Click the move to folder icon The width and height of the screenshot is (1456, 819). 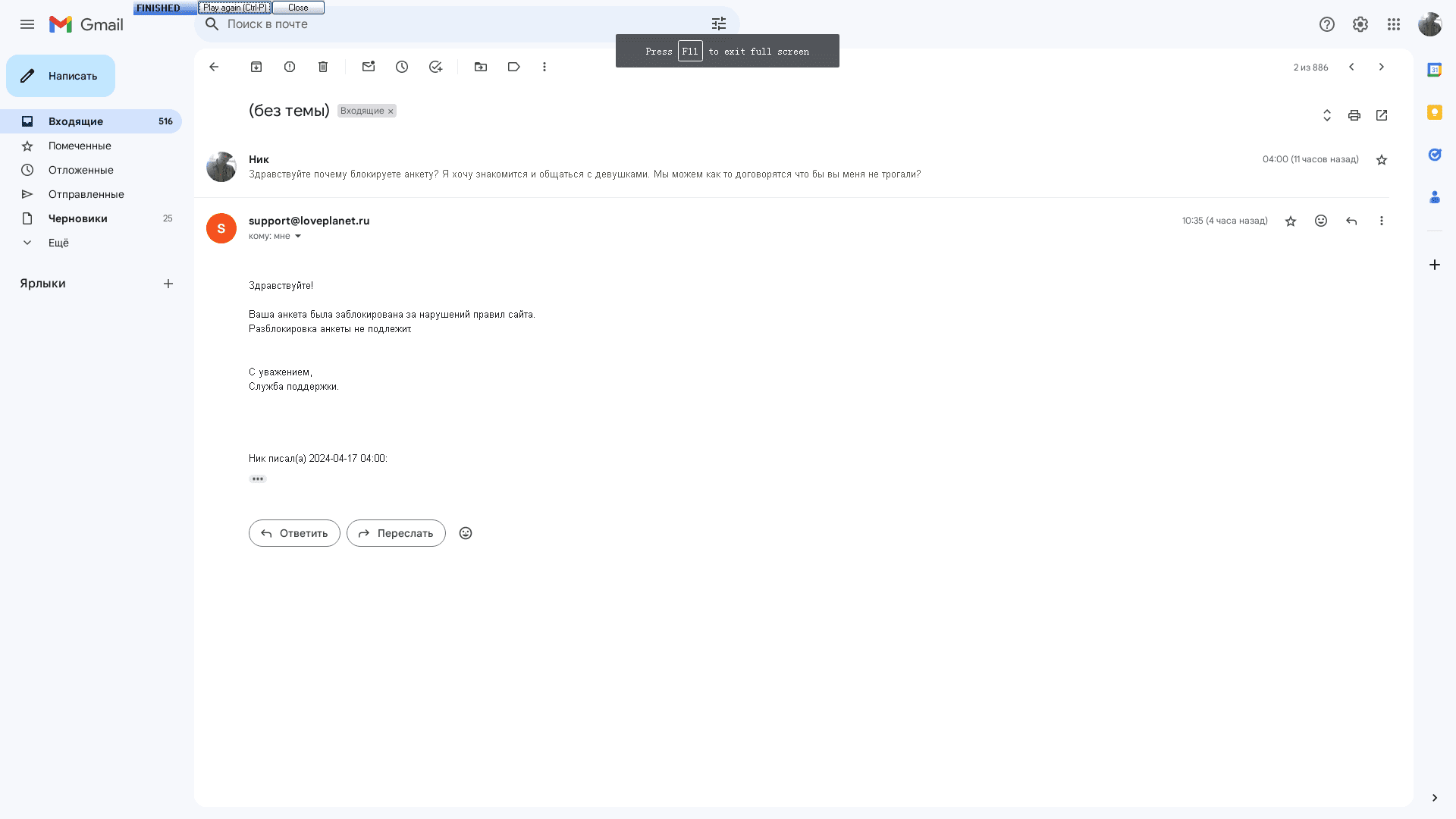point(480,66)
